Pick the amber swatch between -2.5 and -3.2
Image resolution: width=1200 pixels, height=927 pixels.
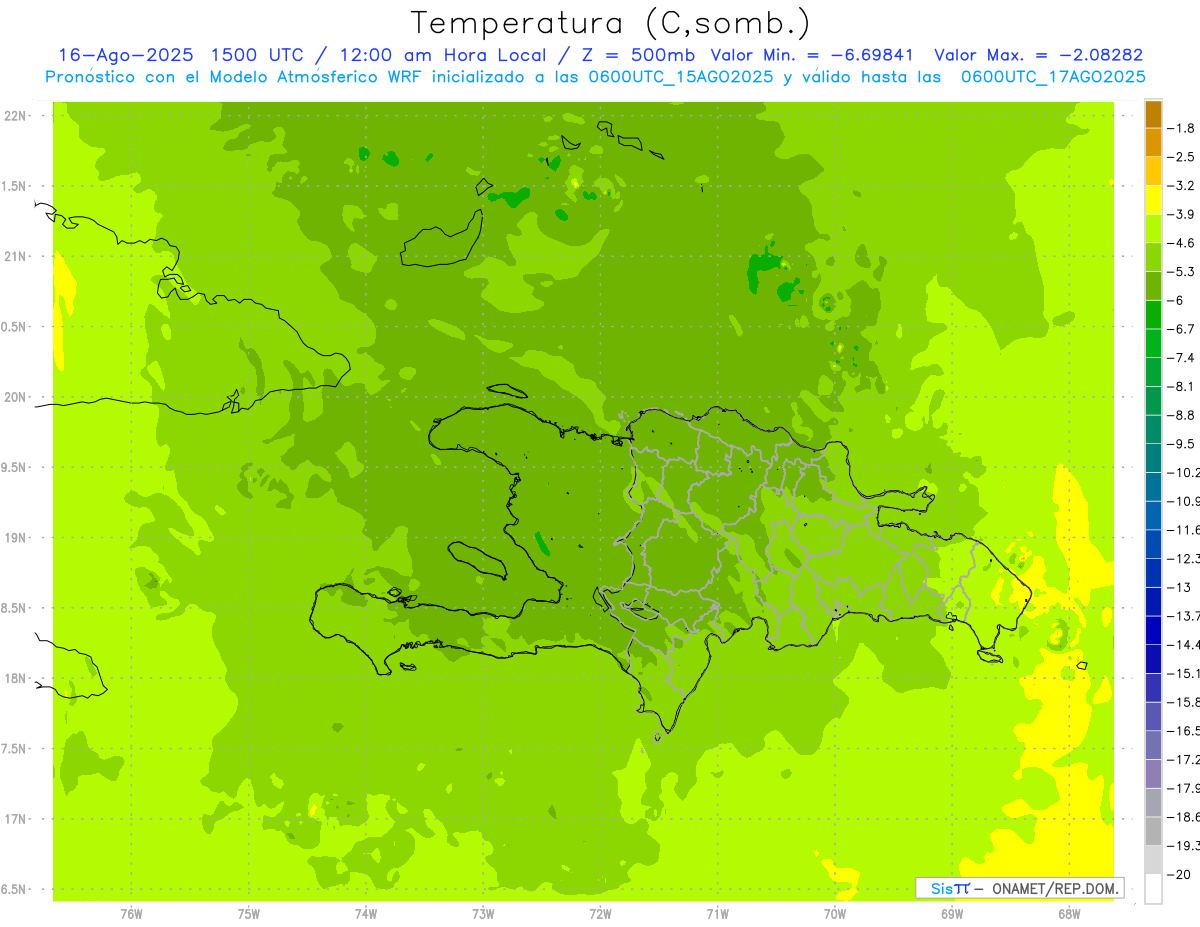pos(1153,171)
